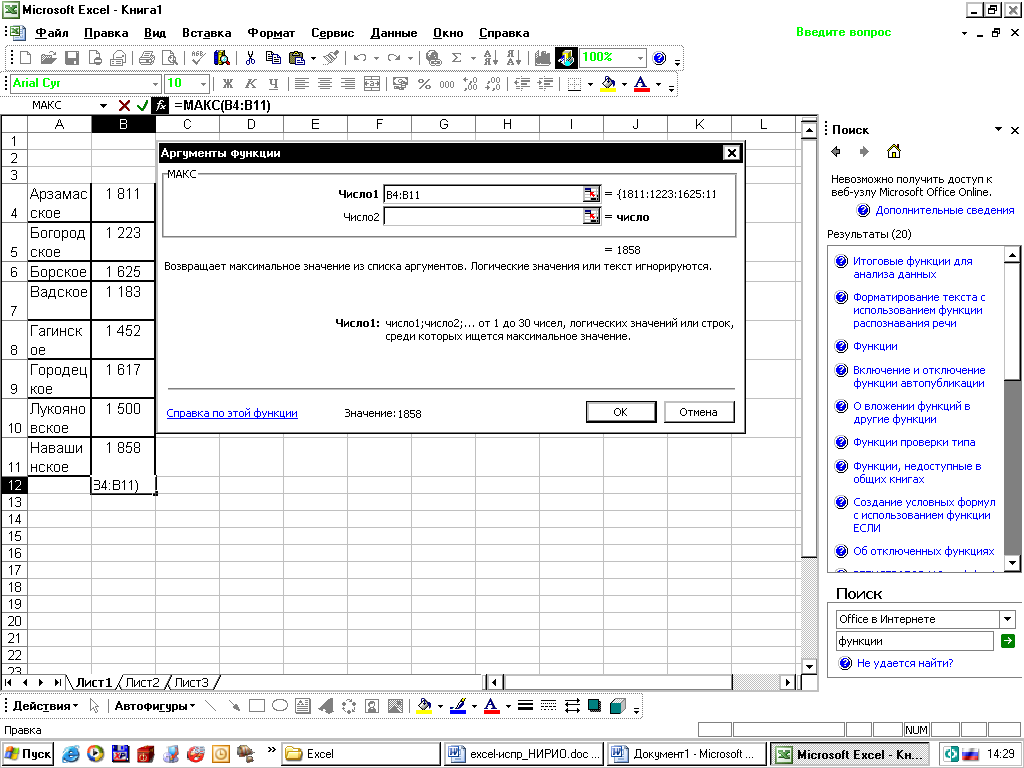Cancel formula entry with red X

point(124,105)
